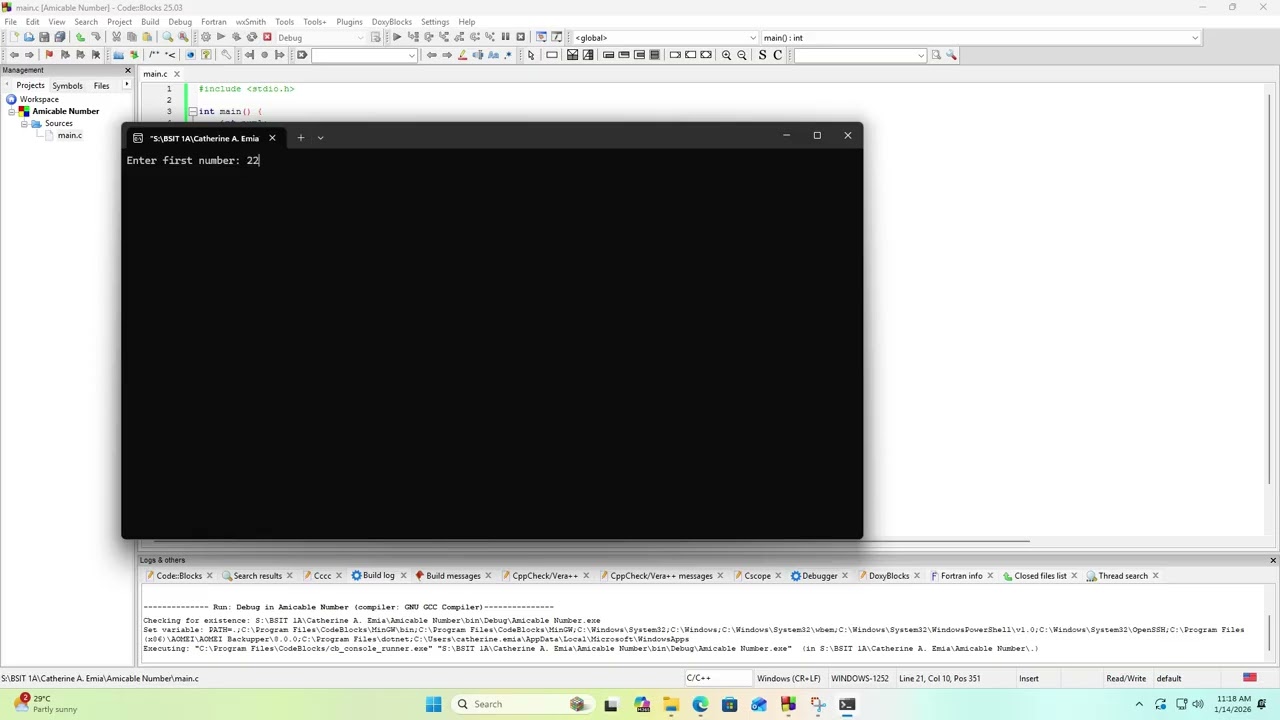1280x720 pixels.
Task: Click the Toggle bookmark flag icon
Action: 48,55
